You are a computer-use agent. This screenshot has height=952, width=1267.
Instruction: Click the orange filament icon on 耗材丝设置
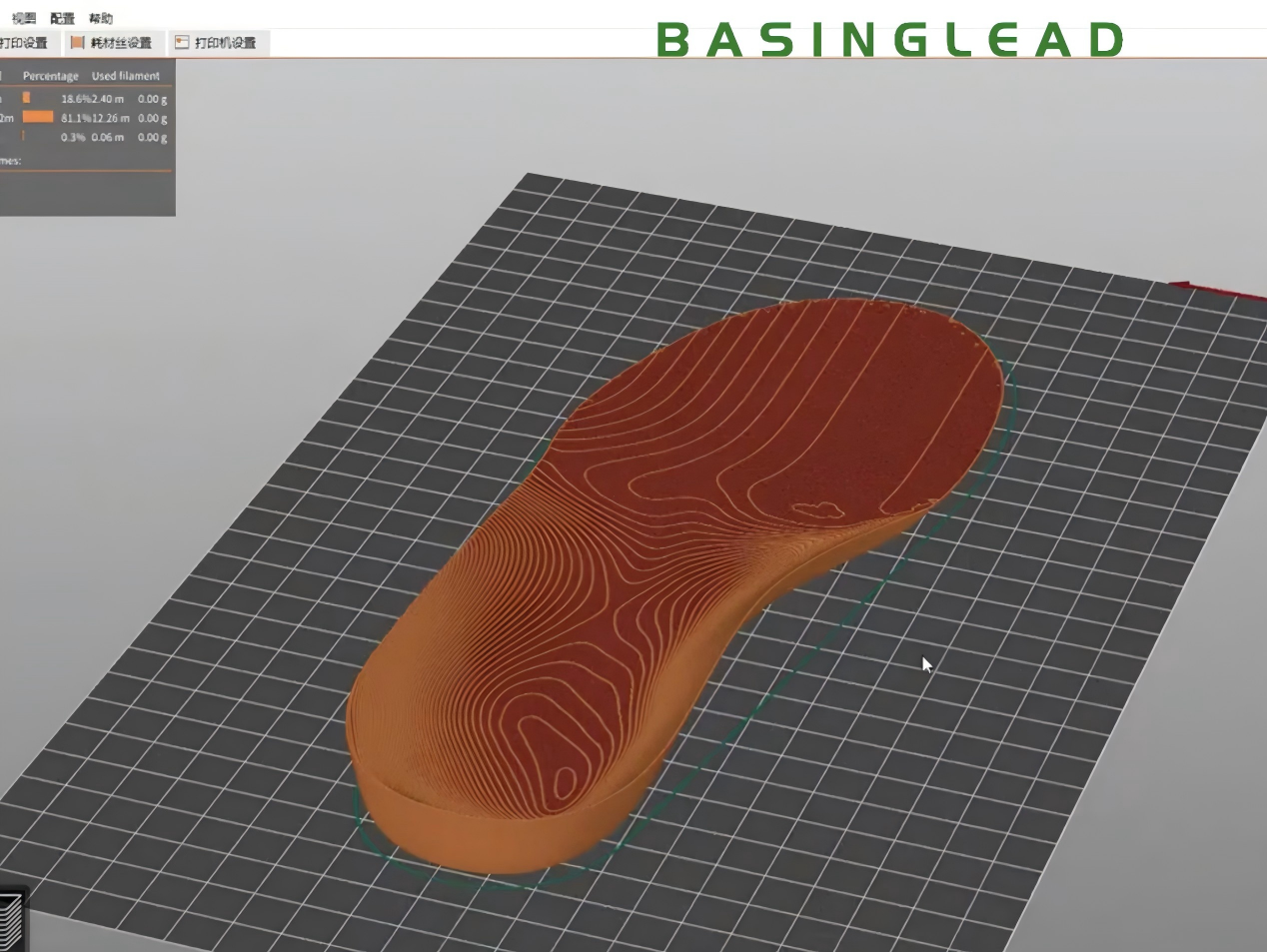(77, 43)
